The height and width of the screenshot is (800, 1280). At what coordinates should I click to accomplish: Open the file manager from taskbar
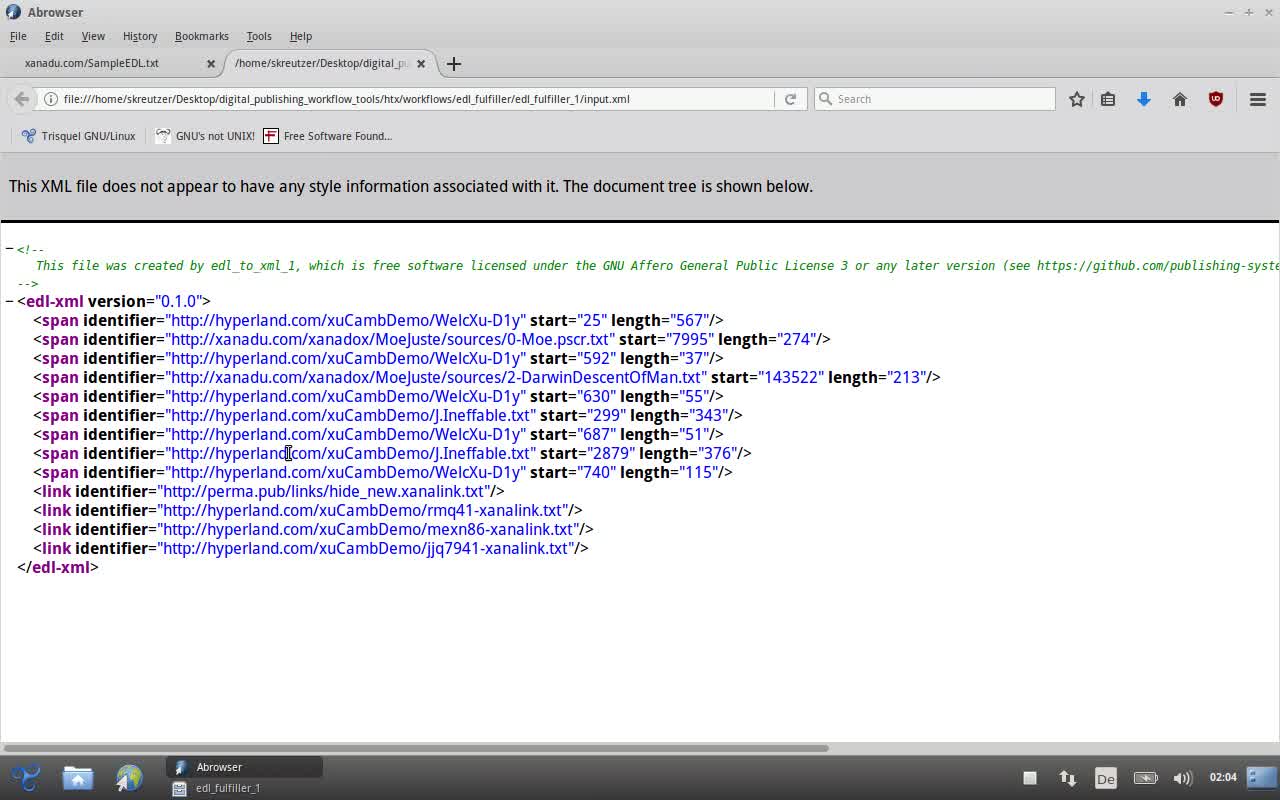tap(78, 777)
